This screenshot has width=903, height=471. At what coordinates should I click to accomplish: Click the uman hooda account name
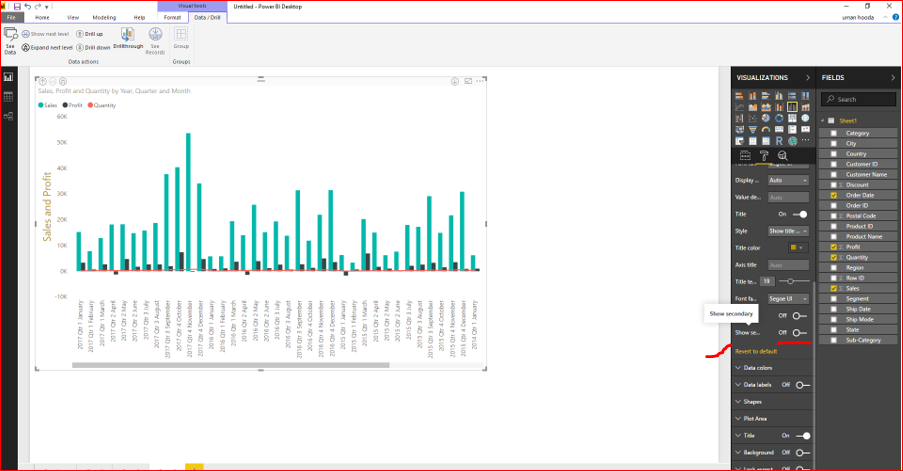click(858, 17)
